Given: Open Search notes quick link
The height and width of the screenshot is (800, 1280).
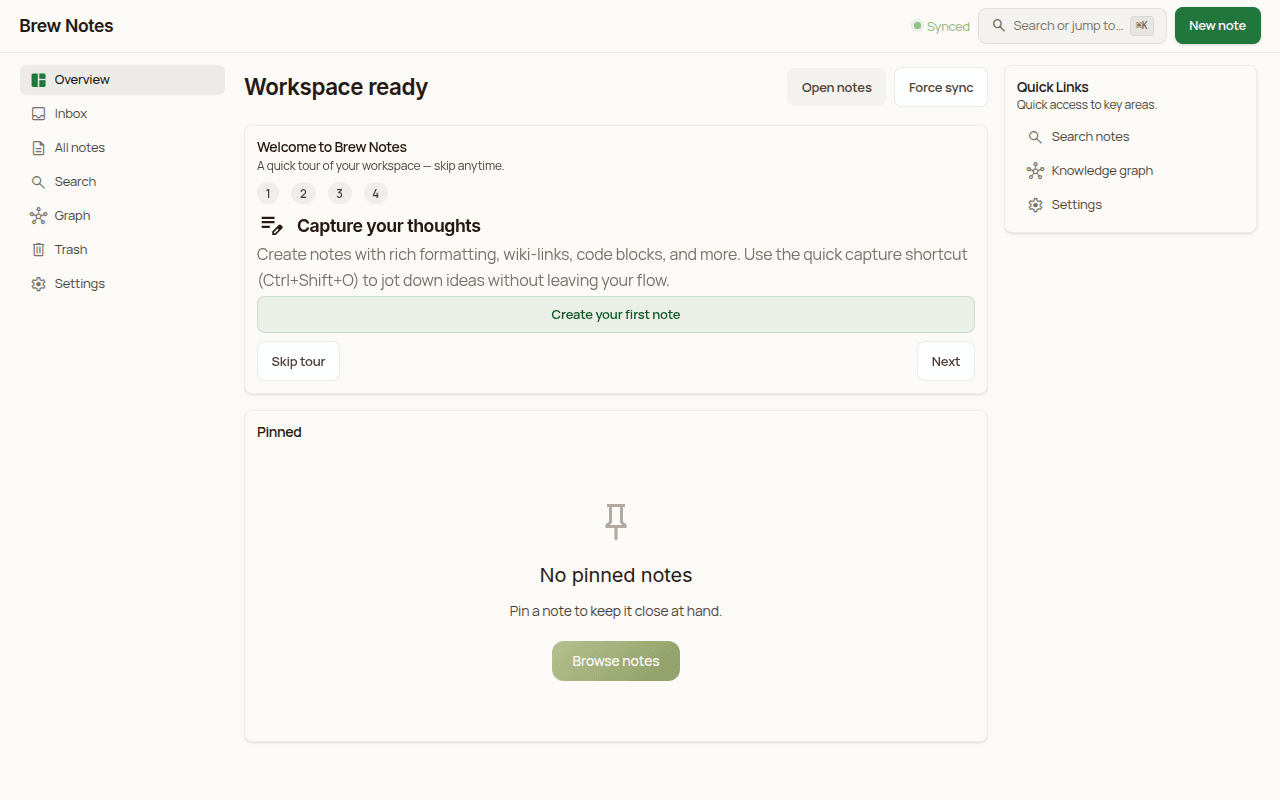Looking at the screenshot, I should click(x=1130, y=137).
